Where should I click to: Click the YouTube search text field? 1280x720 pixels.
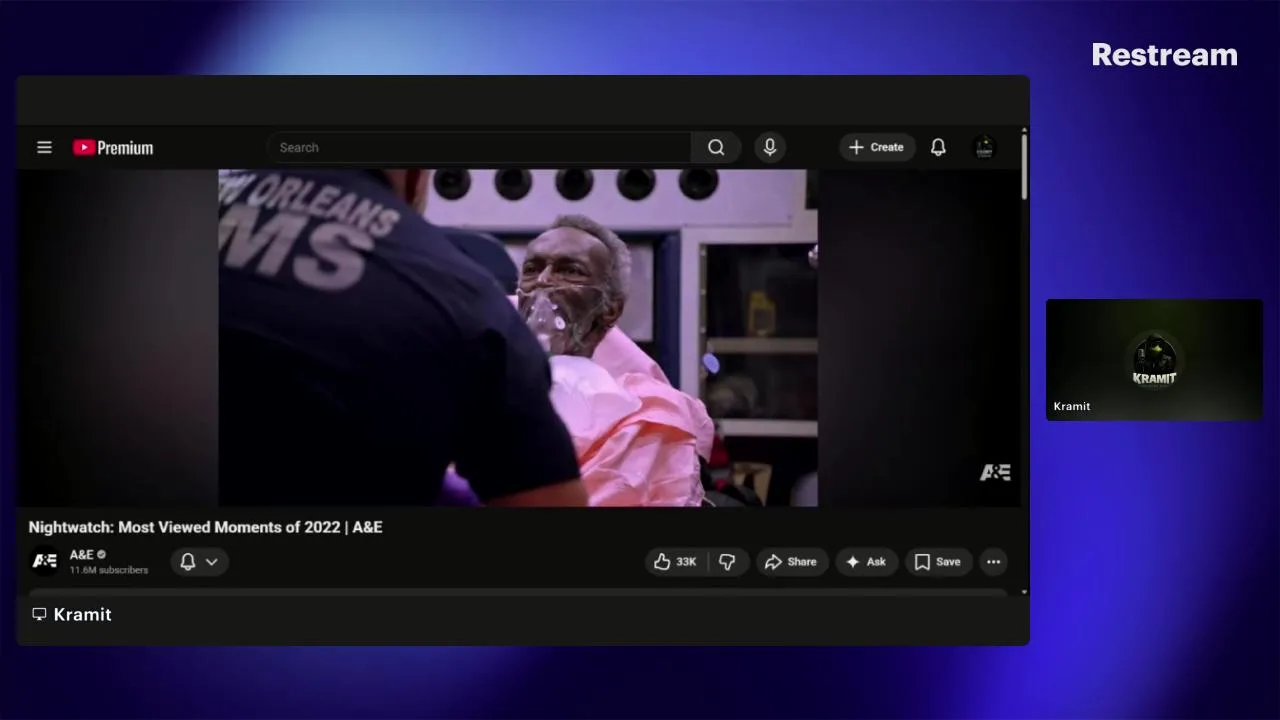[x=479, y=147]
